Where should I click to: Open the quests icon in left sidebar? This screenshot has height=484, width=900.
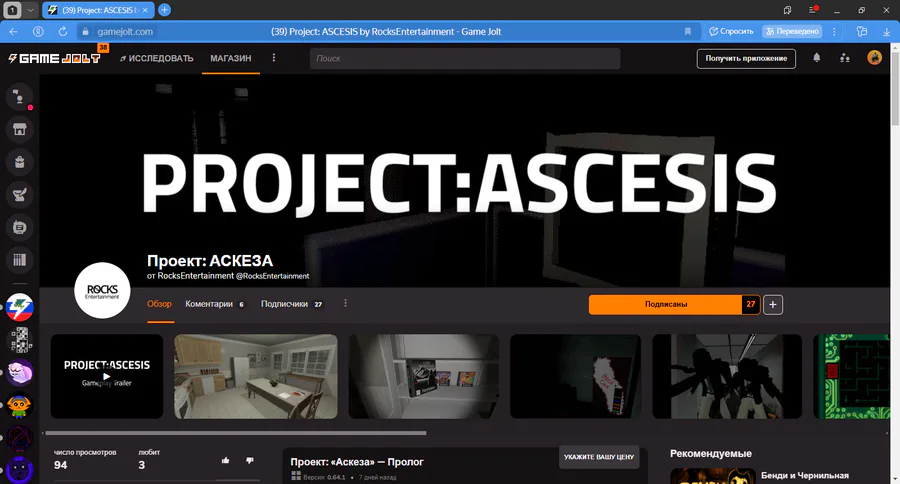(20, 195)
